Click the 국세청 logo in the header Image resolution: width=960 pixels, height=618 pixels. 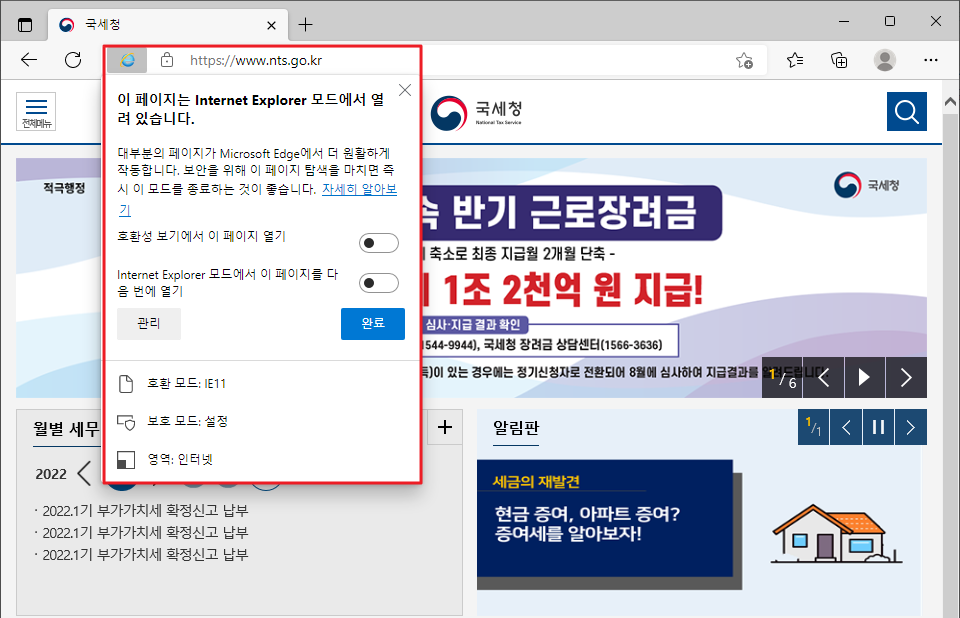click(x=476, y=113)
